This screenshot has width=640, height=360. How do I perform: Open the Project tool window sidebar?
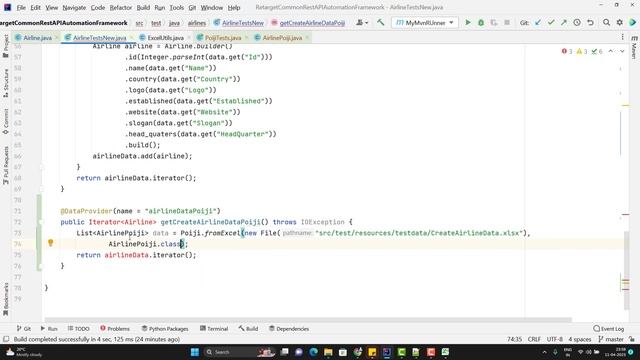coord(6,46)
